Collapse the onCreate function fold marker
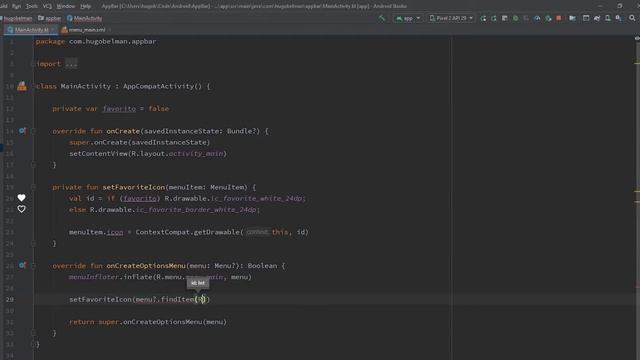Screen dimensions: 640x360 (x=34, y=131)
